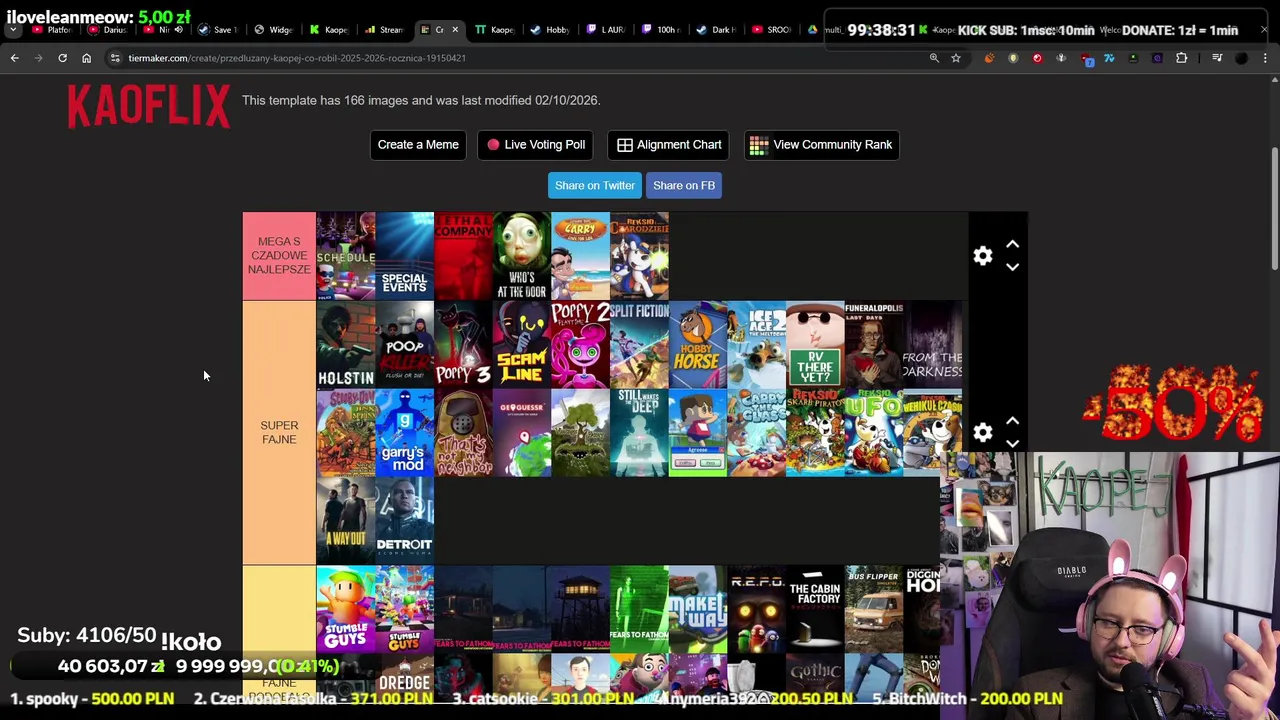The width and height of the screenshot is (1280, 720).
Task: Start a Live Voting Poll
Action: (x=536, y=145)
